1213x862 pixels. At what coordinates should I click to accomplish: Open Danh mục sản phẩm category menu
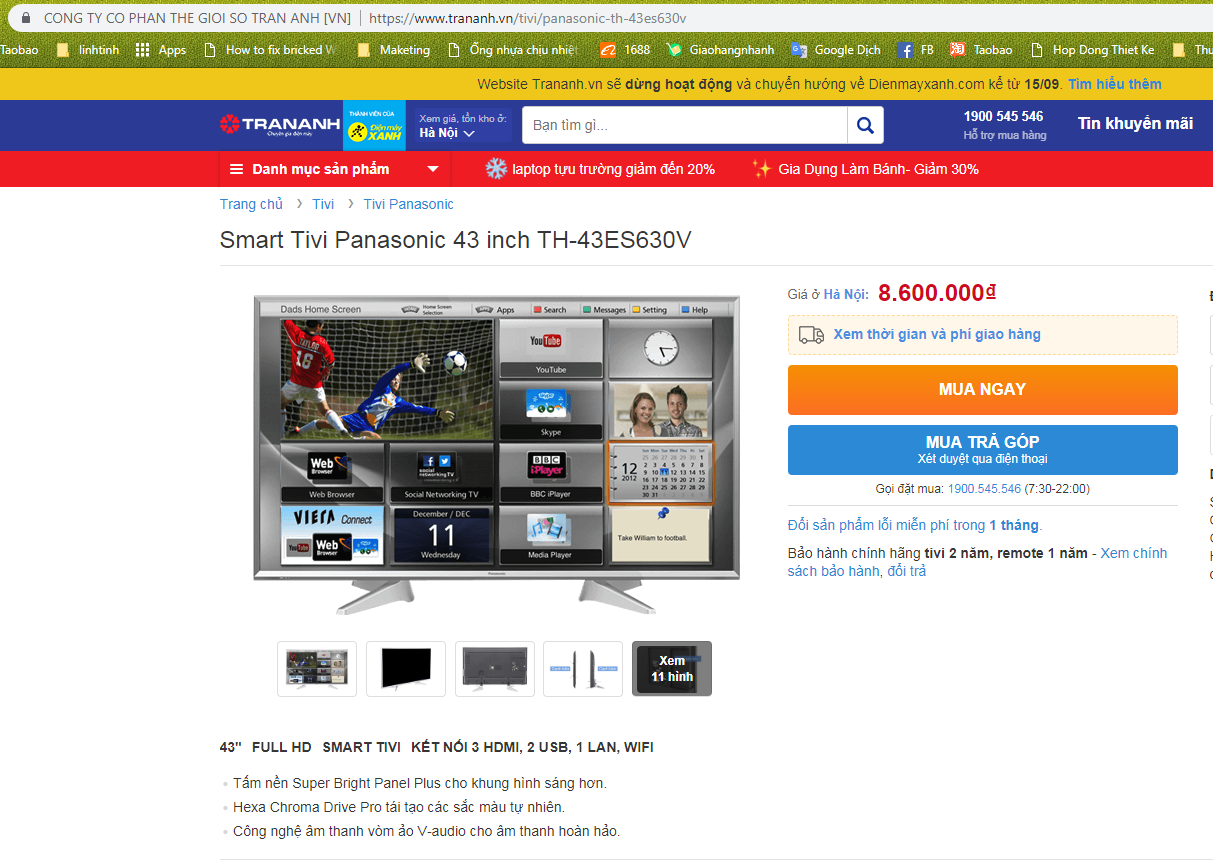pos(334,169)
